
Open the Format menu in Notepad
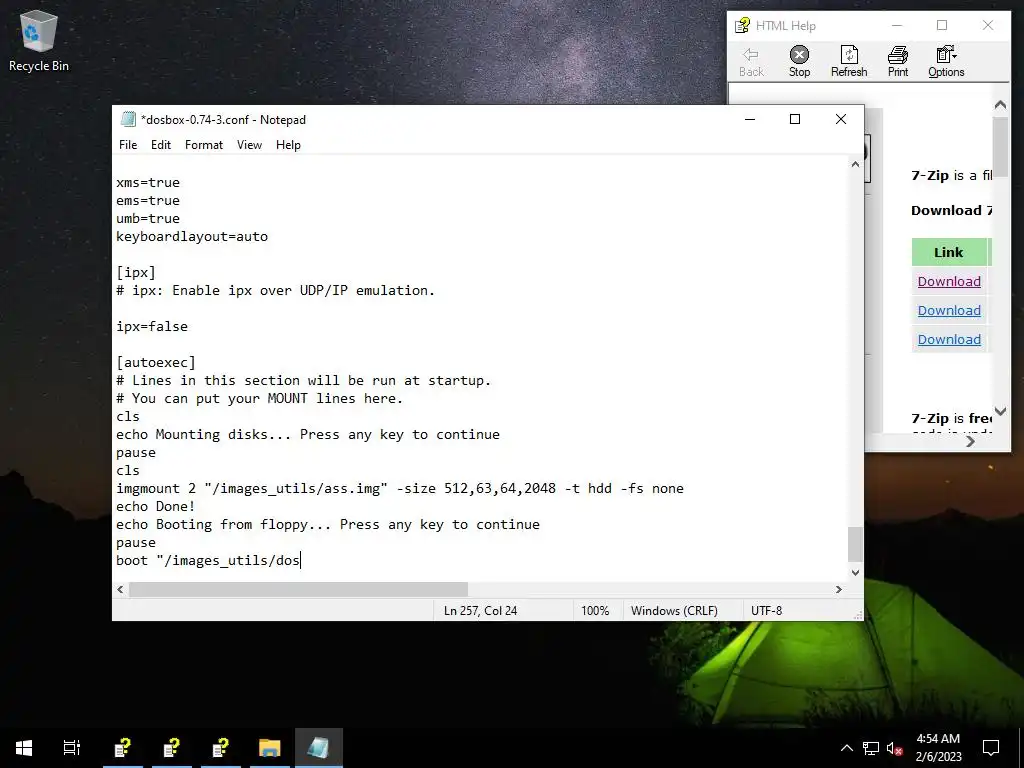click(x=204, y=145)
